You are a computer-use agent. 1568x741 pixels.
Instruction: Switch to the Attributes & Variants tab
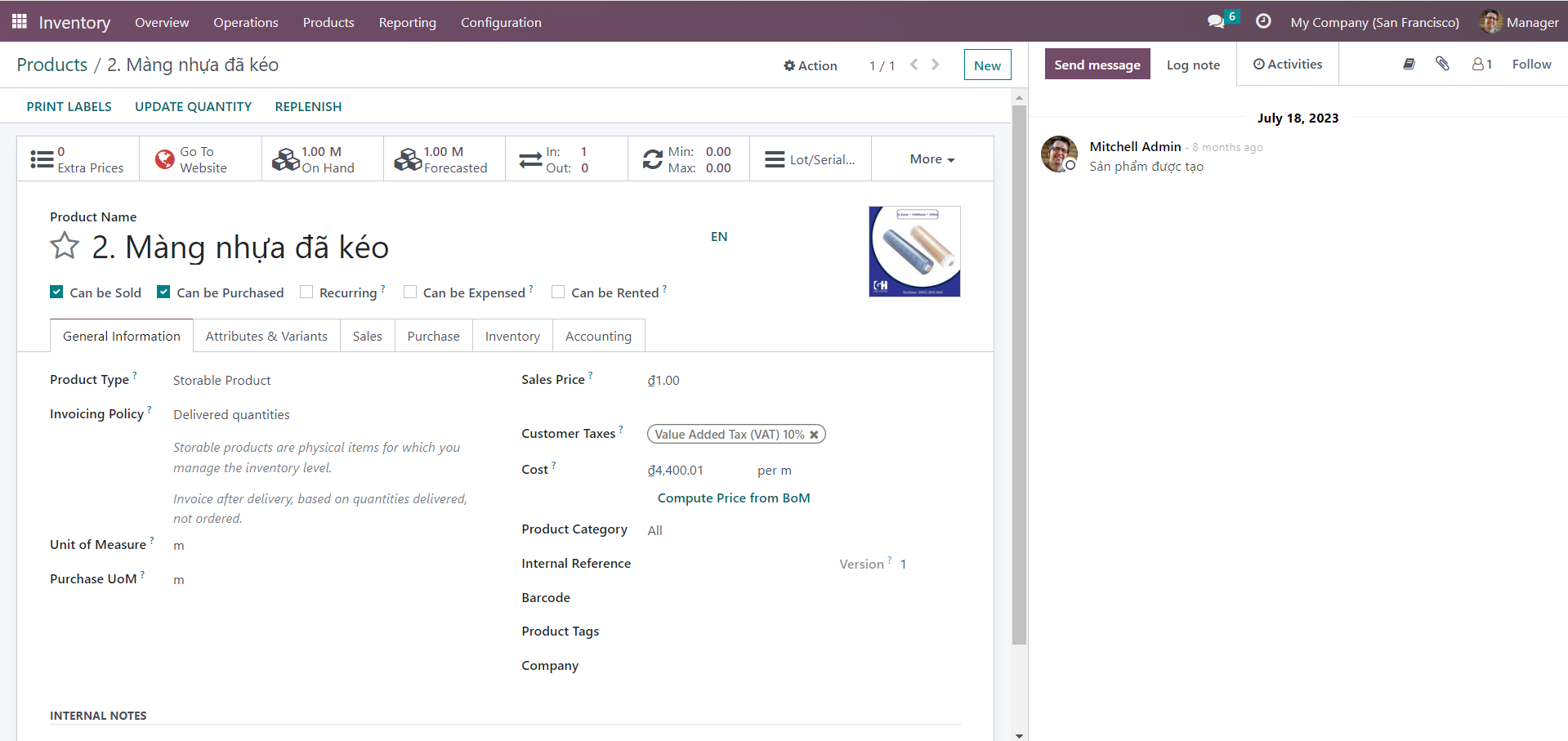266,336
